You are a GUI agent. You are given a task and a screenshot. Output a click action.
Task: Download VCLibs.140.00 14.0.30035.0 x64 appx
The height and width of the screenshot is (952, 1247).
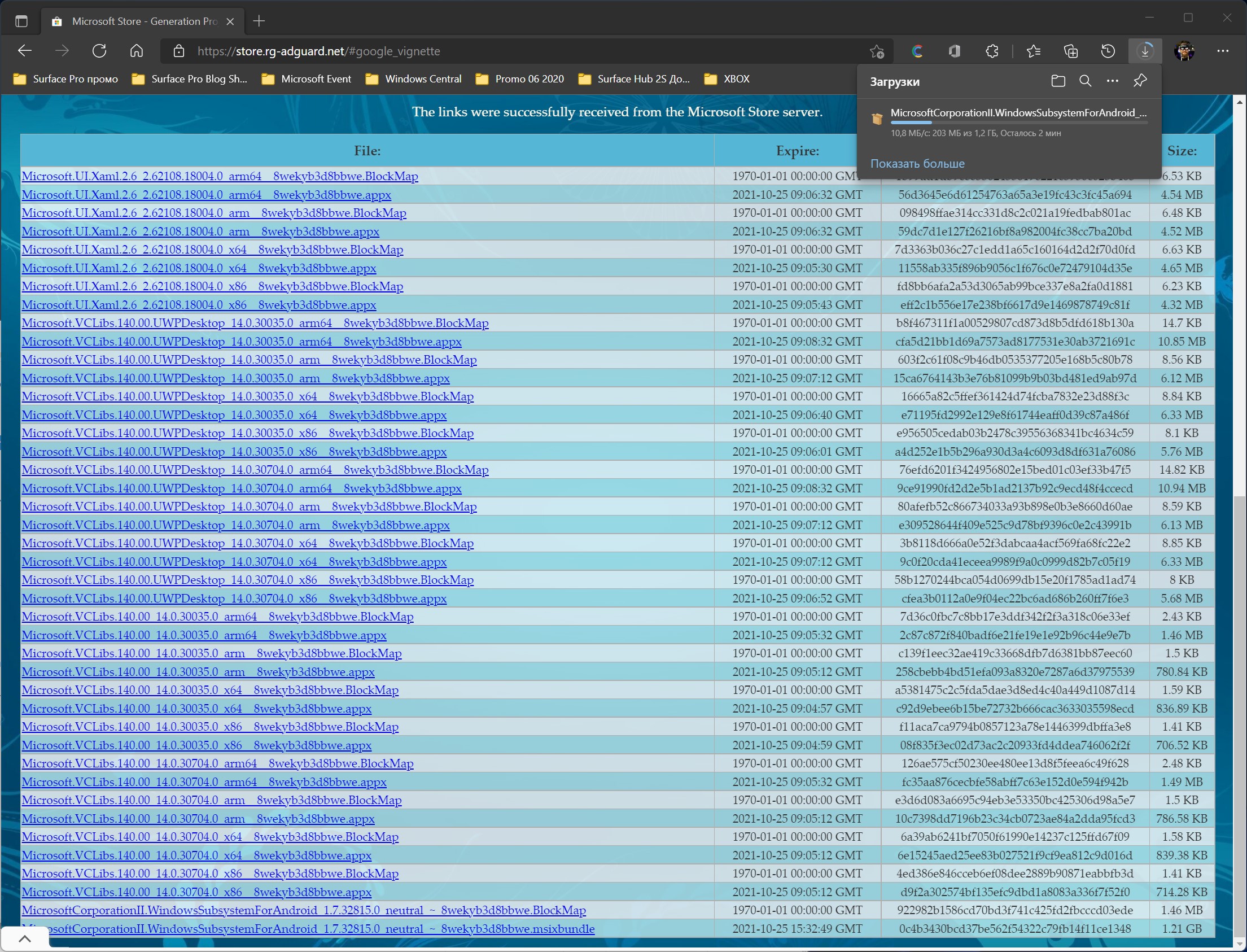(x=196, y=708)
